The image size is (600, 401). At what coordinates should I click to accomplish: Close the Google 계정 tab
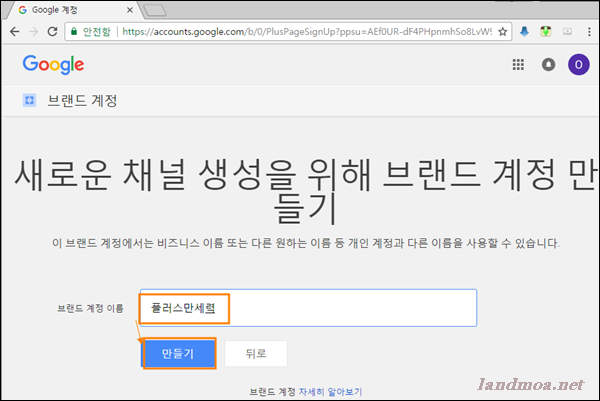[x=130, y=10]
